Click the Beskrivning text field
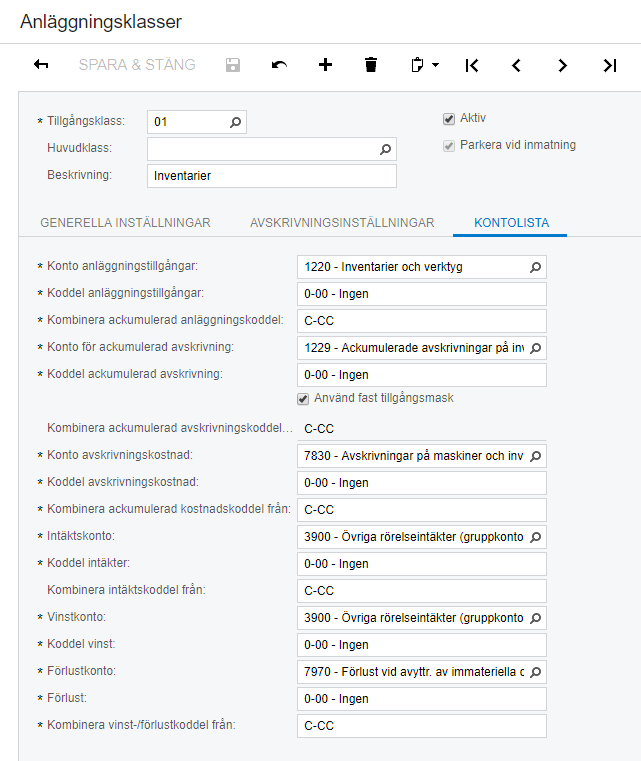The image size is (641, 761). click(x=271, y=176)
